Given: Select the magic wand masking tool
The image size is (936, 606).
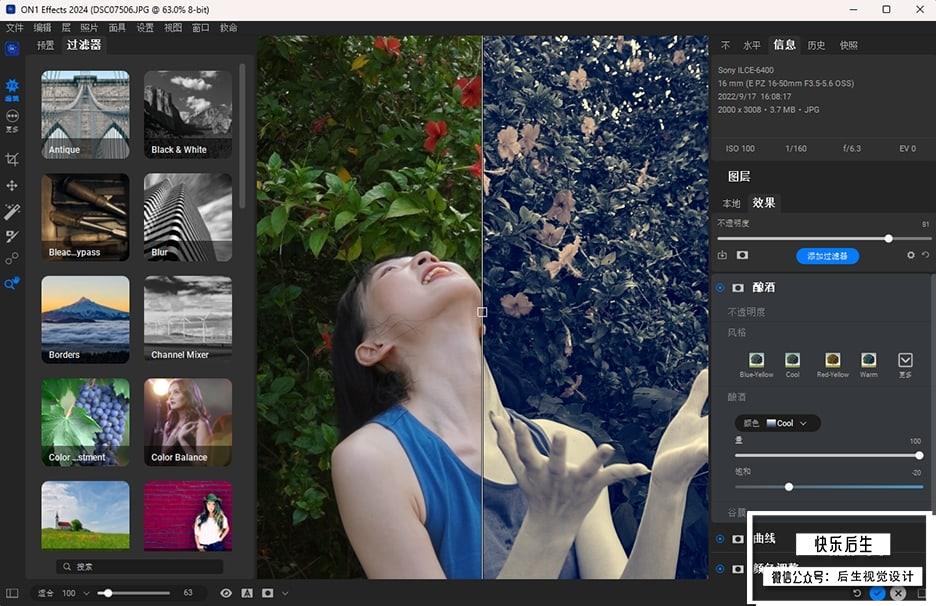Looking at the screenshot, I should click(x=12, y=211).
